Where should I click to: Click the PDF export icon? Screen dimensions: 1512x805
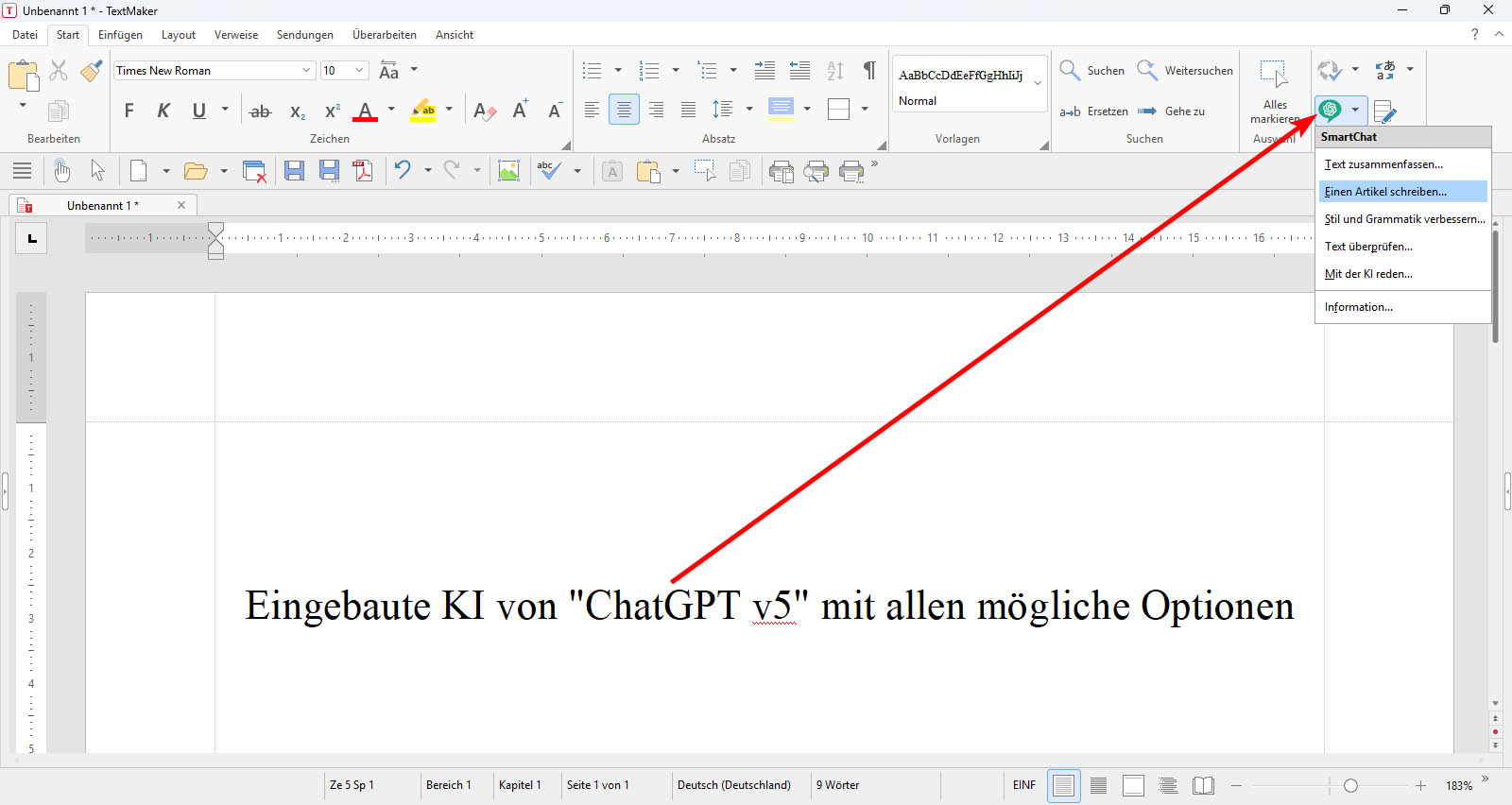[363, 171]
